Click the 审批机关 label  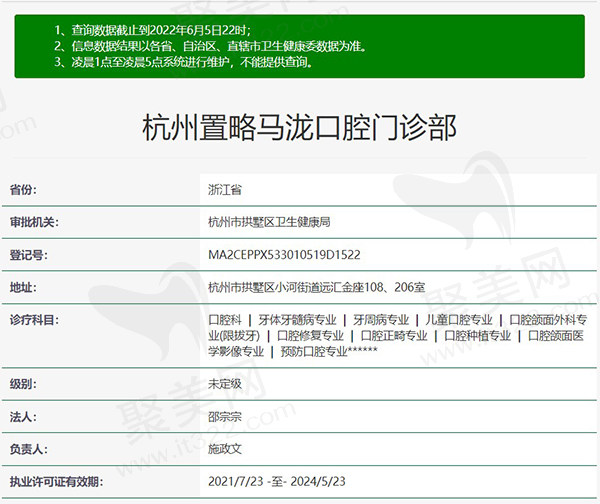34,222
